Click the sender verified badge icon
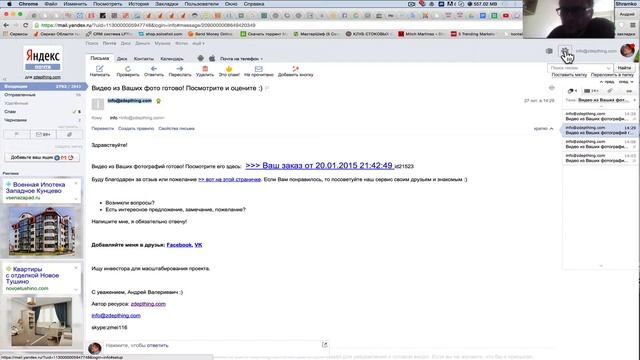 tap(158, 101)
